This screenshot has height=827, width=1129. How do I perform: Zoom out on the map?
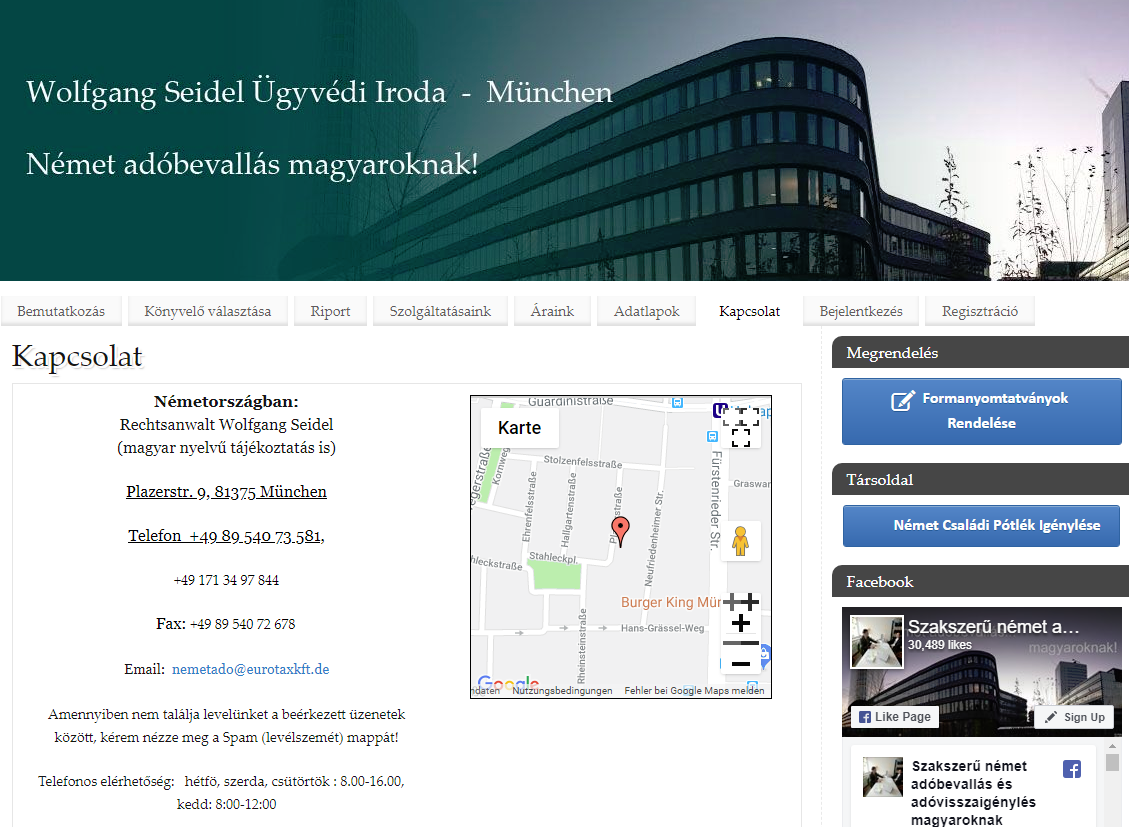741,663
